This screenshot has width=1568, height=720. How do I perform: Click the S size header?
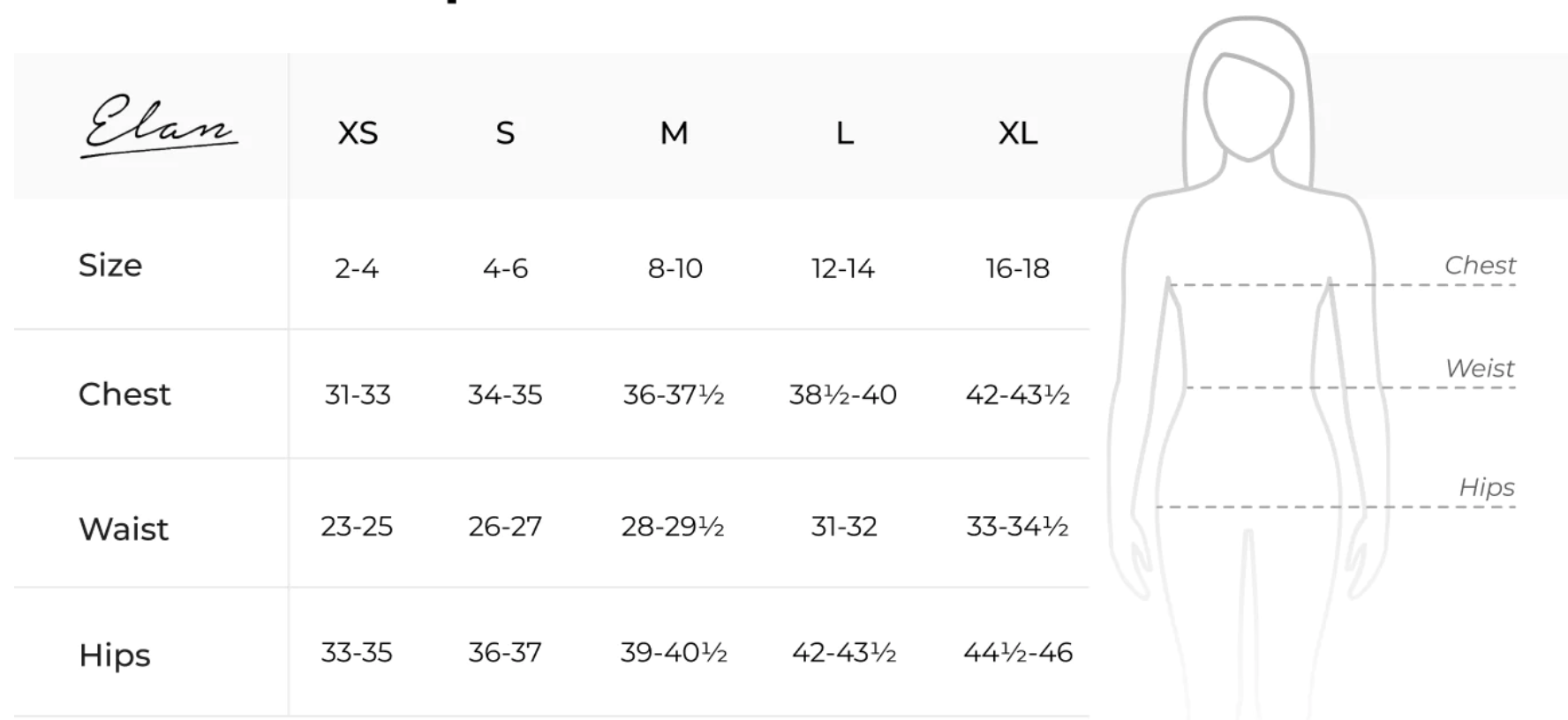pos(505,133)
